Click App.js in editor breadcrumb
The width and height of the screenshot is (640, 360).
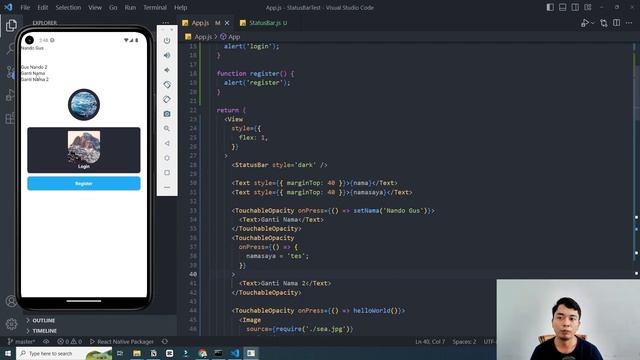pyautogui.click(x=199, y=37)
